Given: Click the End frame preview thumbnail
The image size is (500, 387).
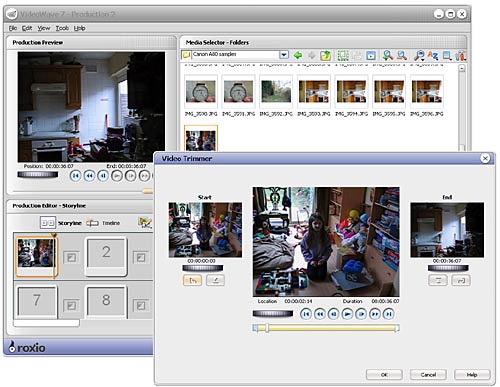Looking at the screenshot, I should tap(447, 230).
